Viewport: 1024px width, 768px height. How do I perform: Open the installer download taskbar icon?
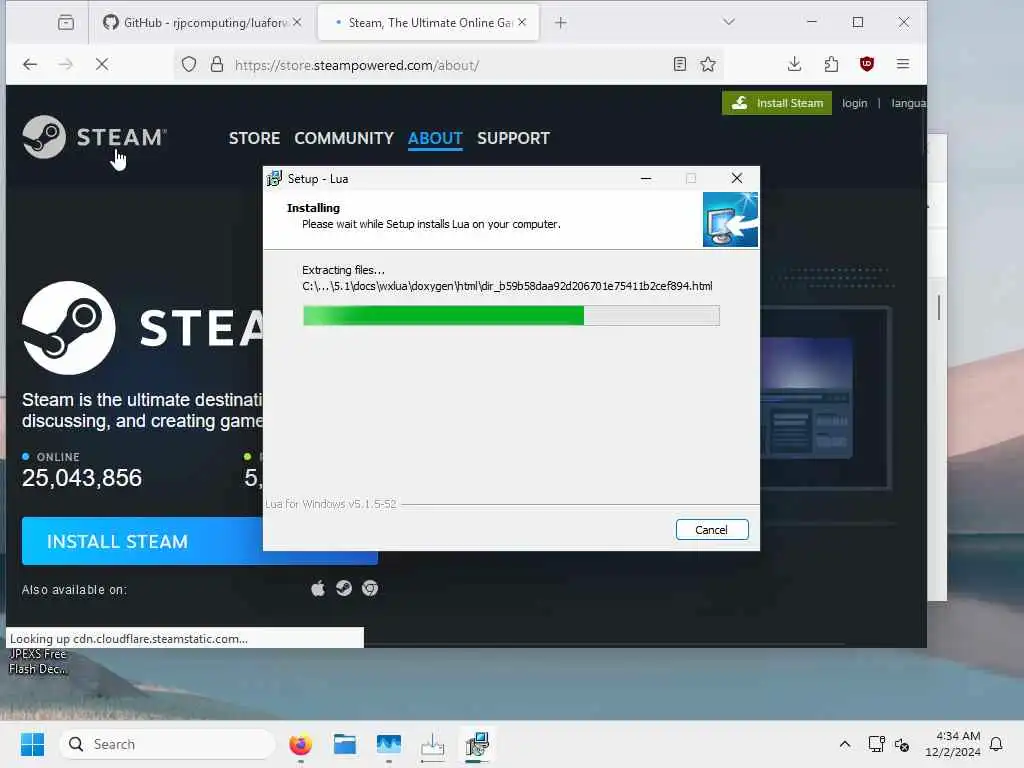(x=432, y=744)
